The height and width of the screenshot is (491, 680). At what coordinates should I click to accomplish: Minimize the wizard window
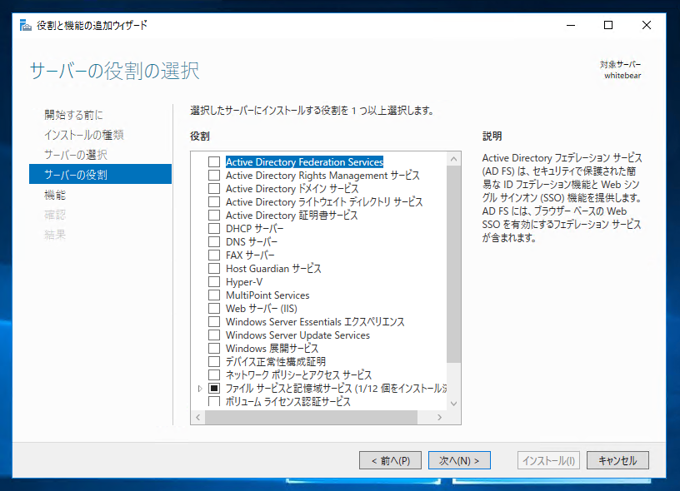tap(571, 25)
